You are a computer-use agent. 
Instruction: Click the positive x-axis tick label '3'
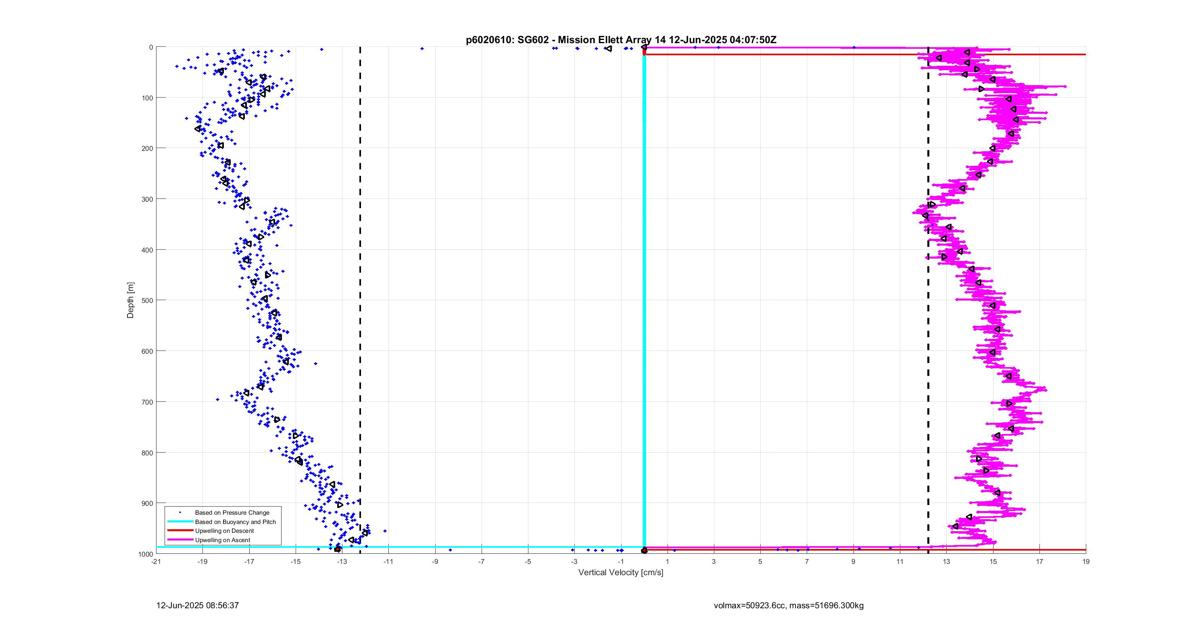click(x=714, y=561)
